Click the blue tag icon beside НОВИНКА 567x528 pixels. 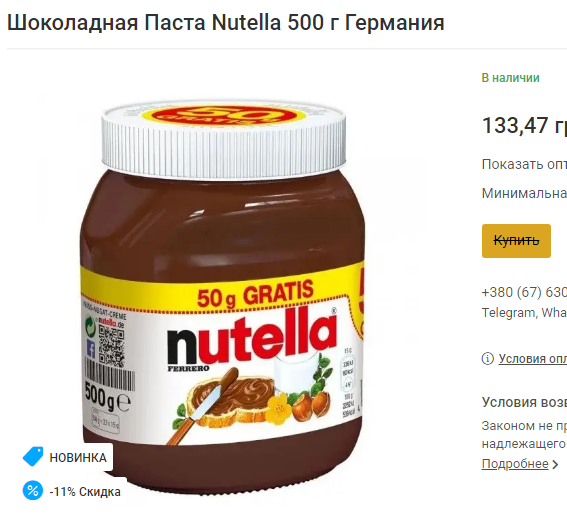(x=33, y=456)
